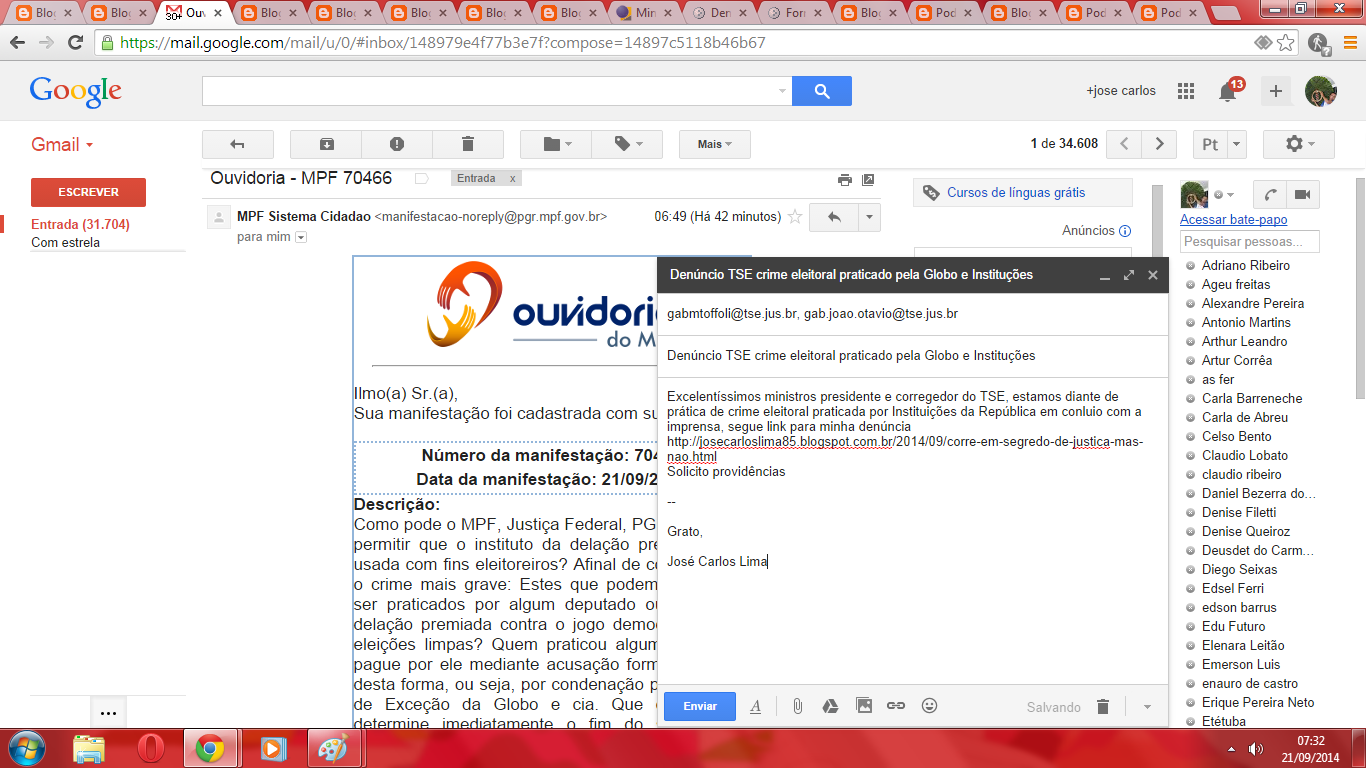Click +jose carlos profile link
1366x768 pixels.
[x=1121, y=91]
